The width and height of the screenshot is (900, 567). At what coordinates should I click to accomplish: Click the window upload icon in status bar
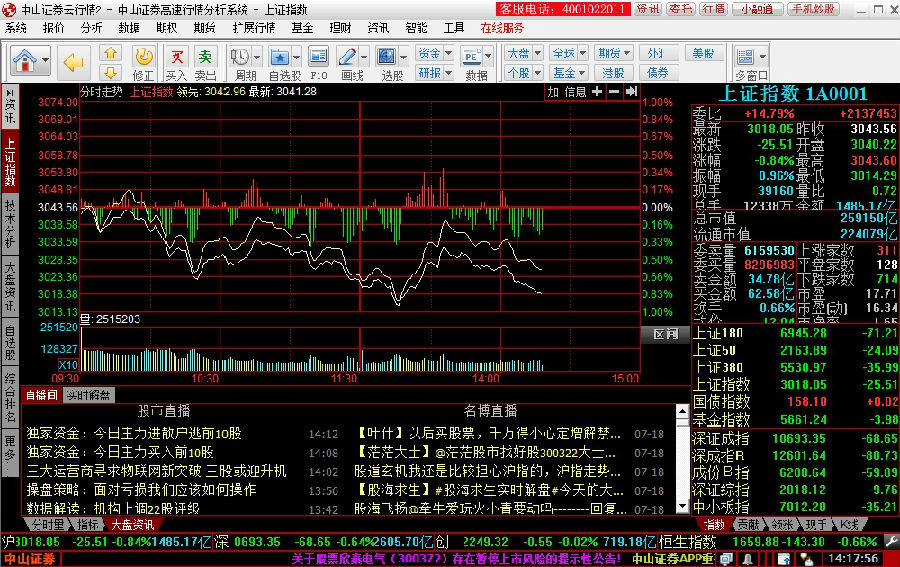click(783, 558)
